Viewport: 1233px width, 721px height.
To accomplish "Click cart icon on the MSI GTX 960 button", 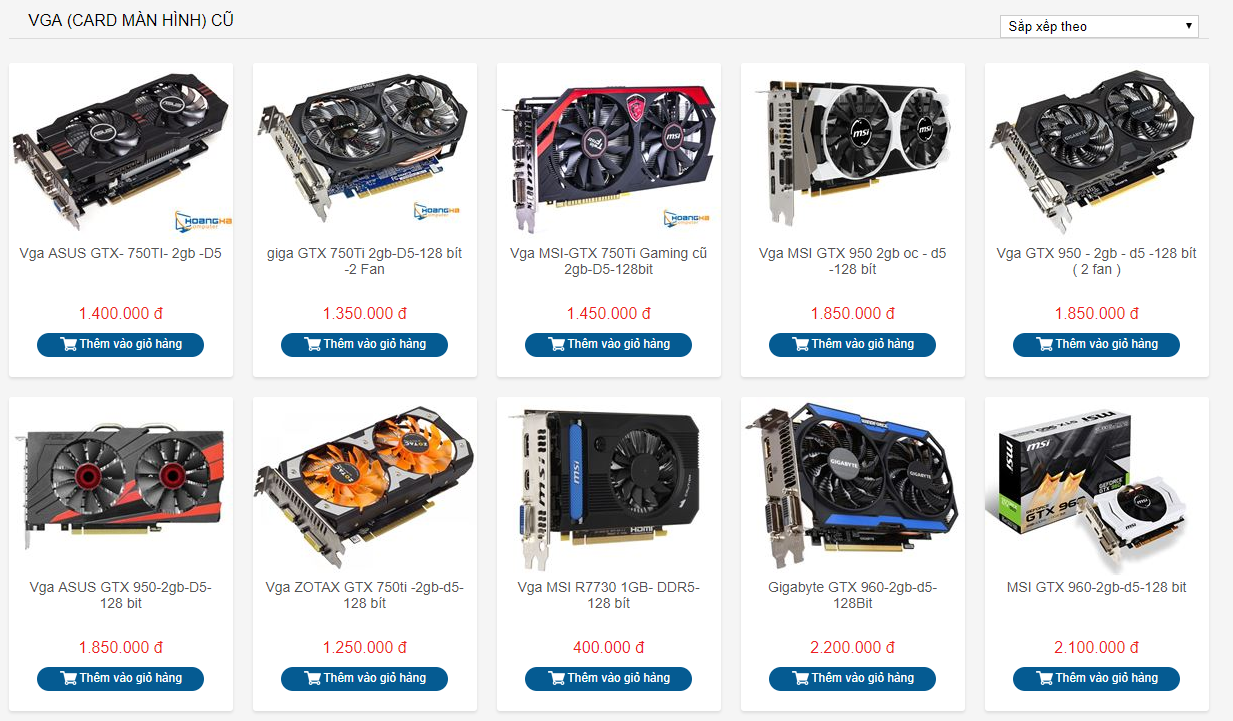I will point(1045,678).
